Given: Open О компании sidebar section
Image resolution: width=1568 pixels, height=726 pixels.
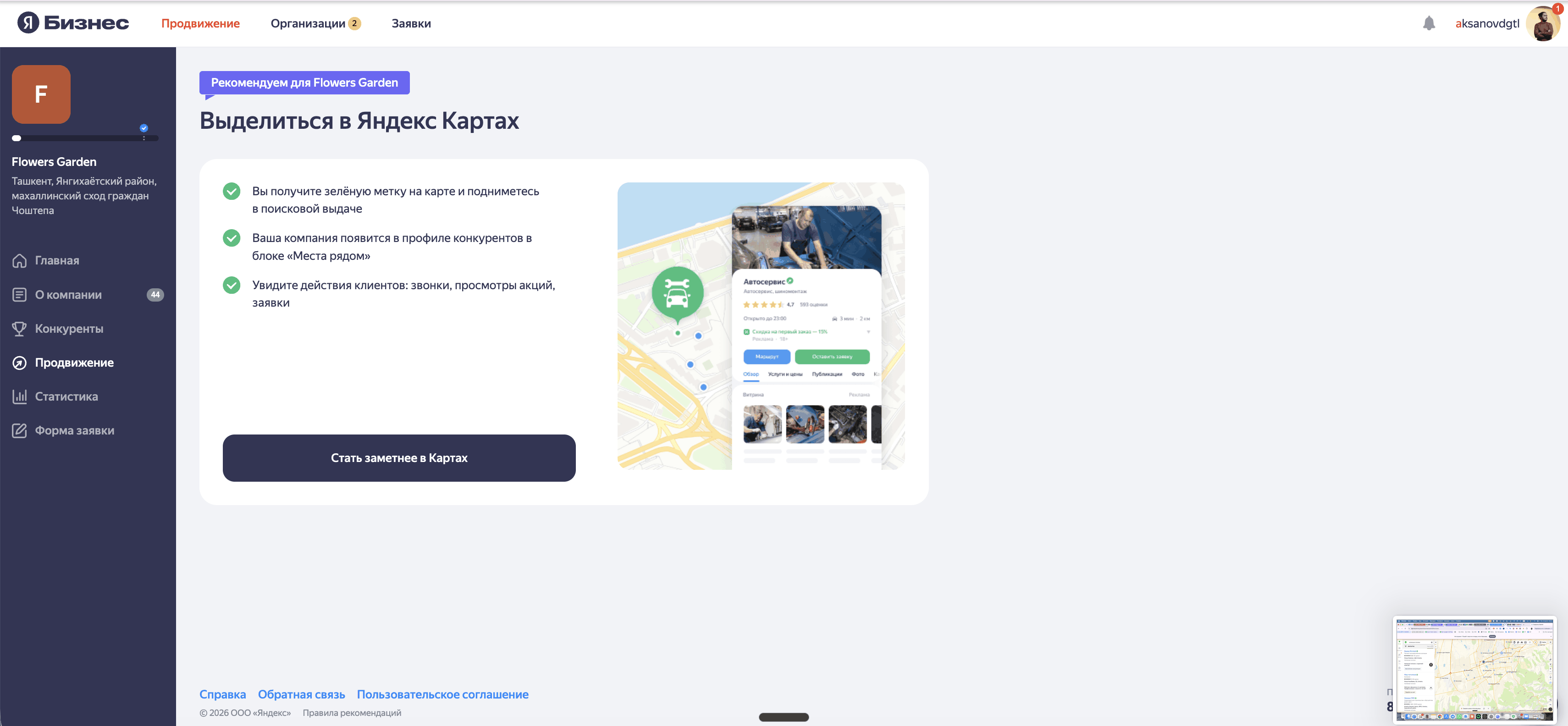Looking at the screenshot, I should pos(68,295).
